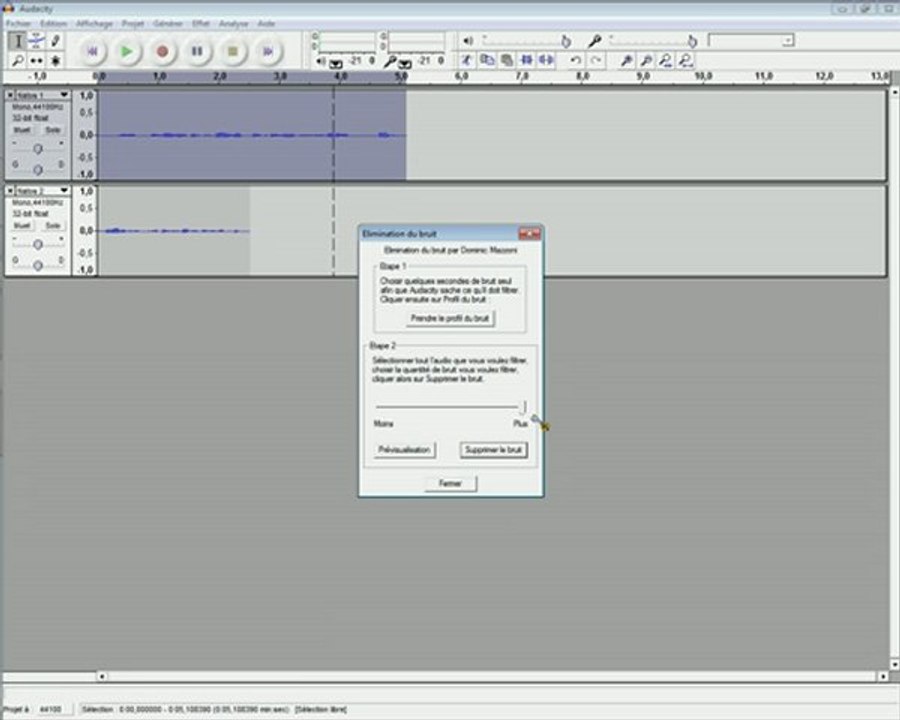Click the input volume slider knob
Viewport: 900px width, 720px height.
pos(692,41)
